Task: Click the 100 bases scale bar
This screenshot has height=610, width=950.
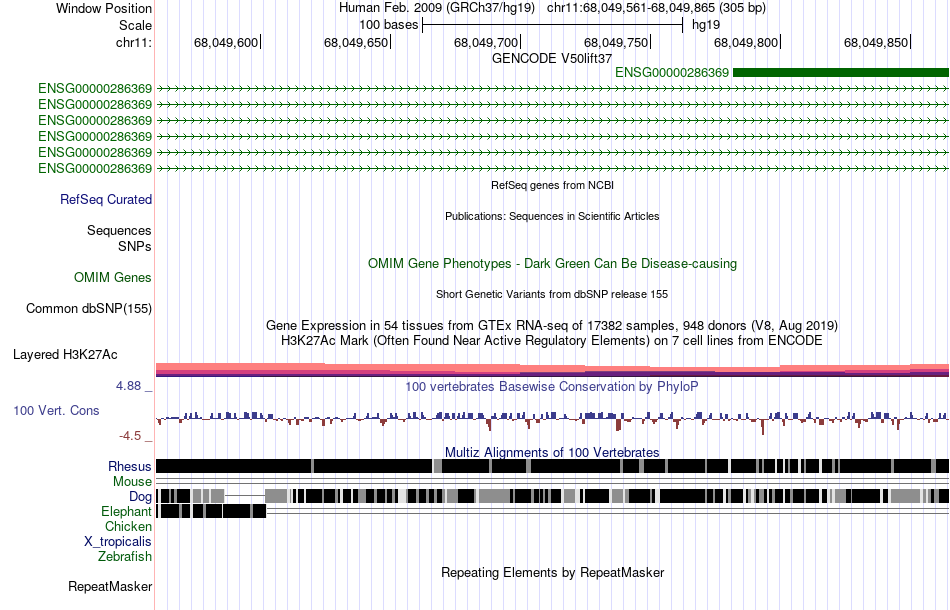Action: pos(553,25)
